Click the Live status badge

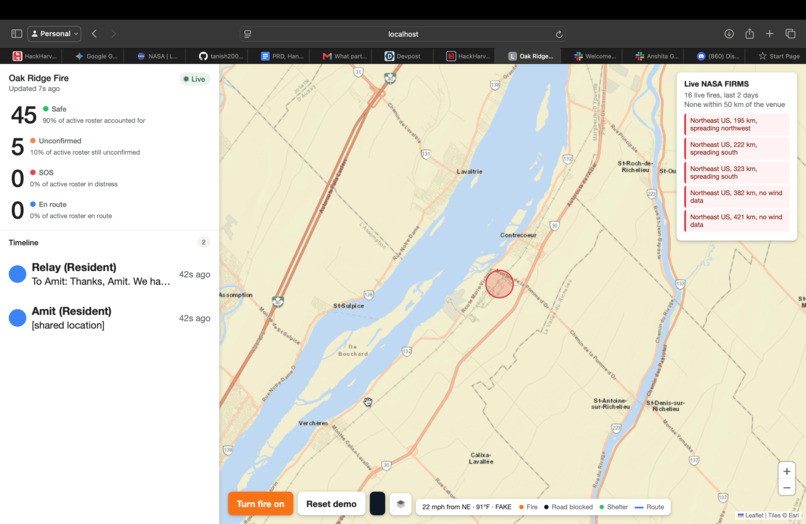[194, 79]
